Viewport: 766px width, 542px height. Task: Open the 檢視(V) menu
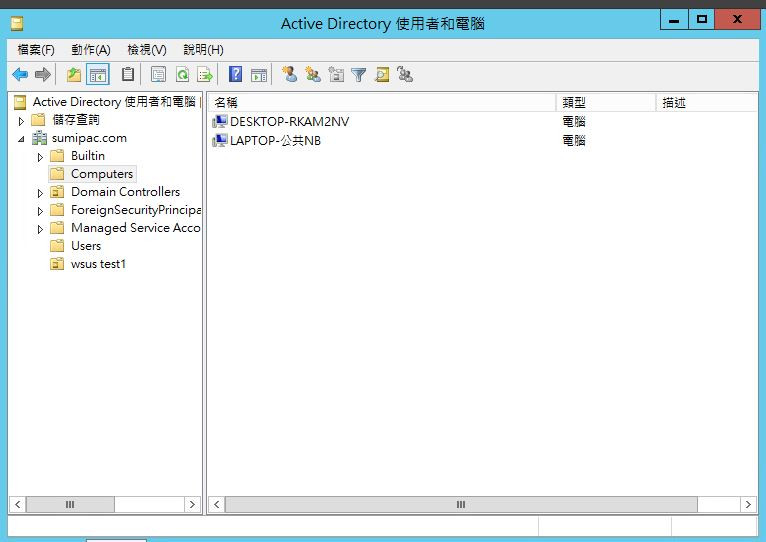click(147, 50)
